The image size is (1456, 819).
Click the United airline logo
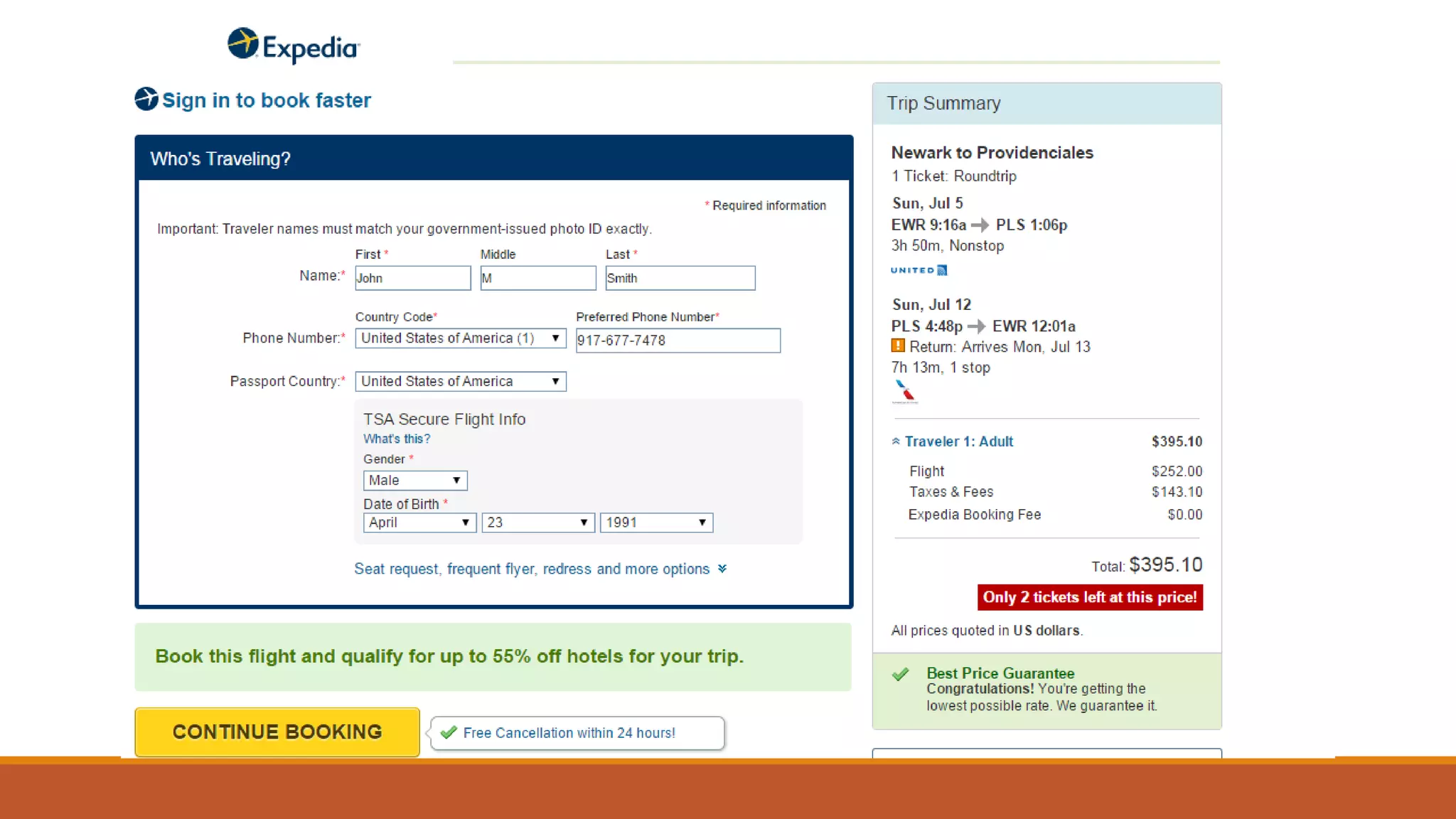point(919,270)
